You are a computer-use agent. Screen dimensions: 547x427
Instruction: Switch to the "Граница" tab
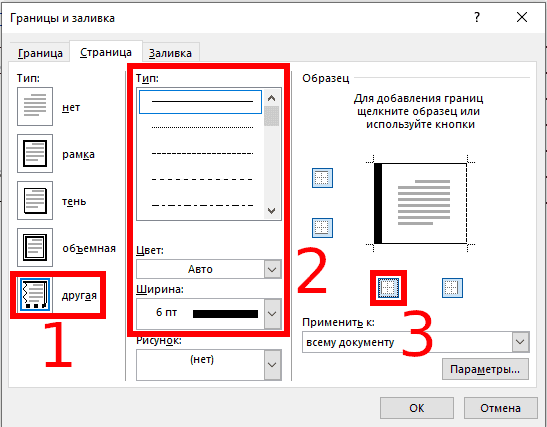(x=40, y=53)
